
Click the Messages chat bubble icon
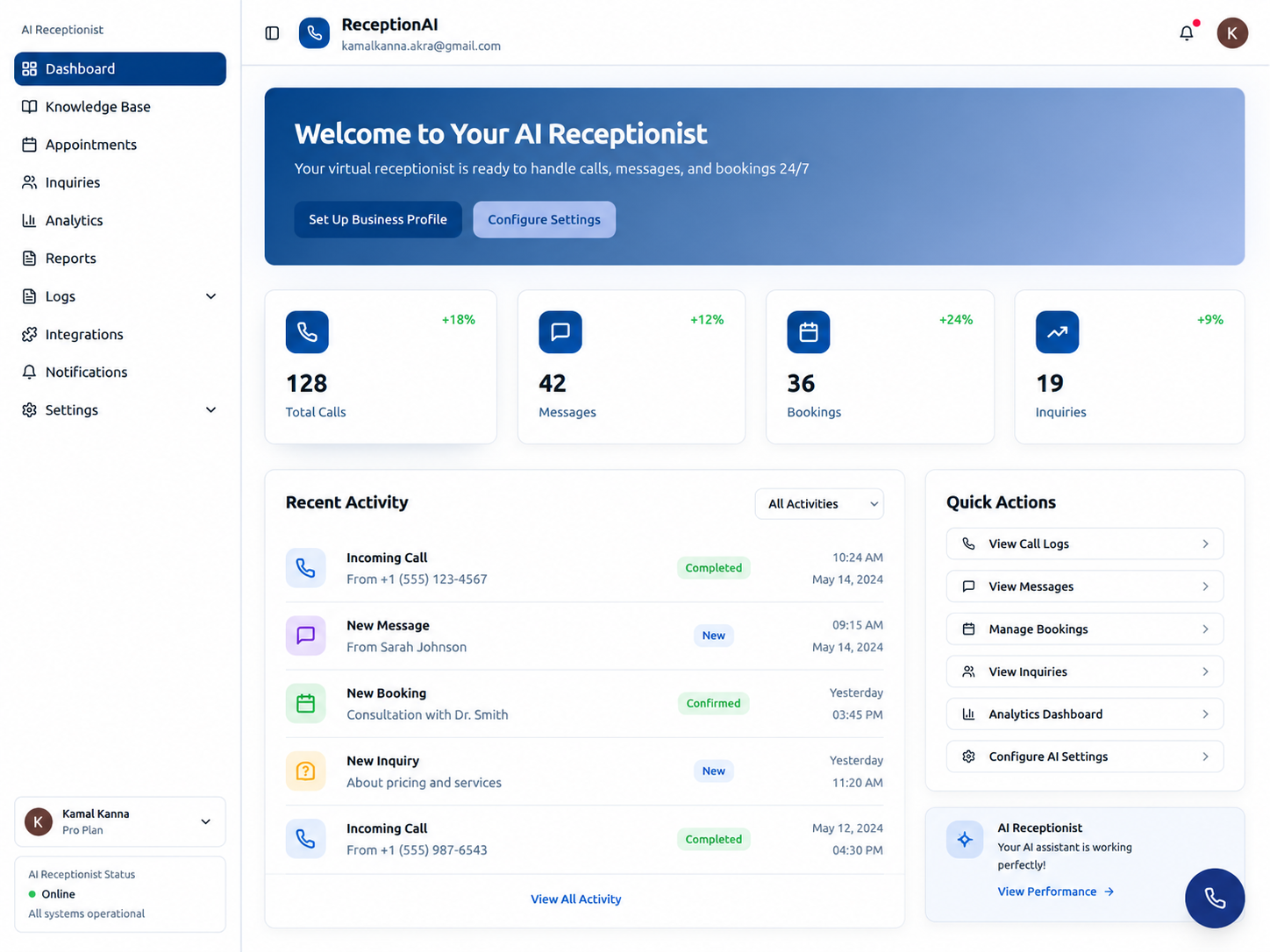coord(560,332)
